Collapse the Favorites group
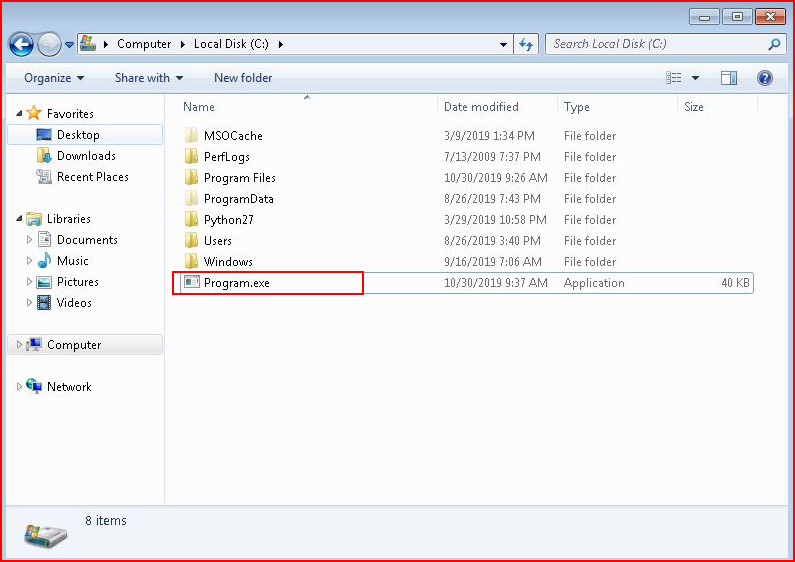 coord(19,114)
